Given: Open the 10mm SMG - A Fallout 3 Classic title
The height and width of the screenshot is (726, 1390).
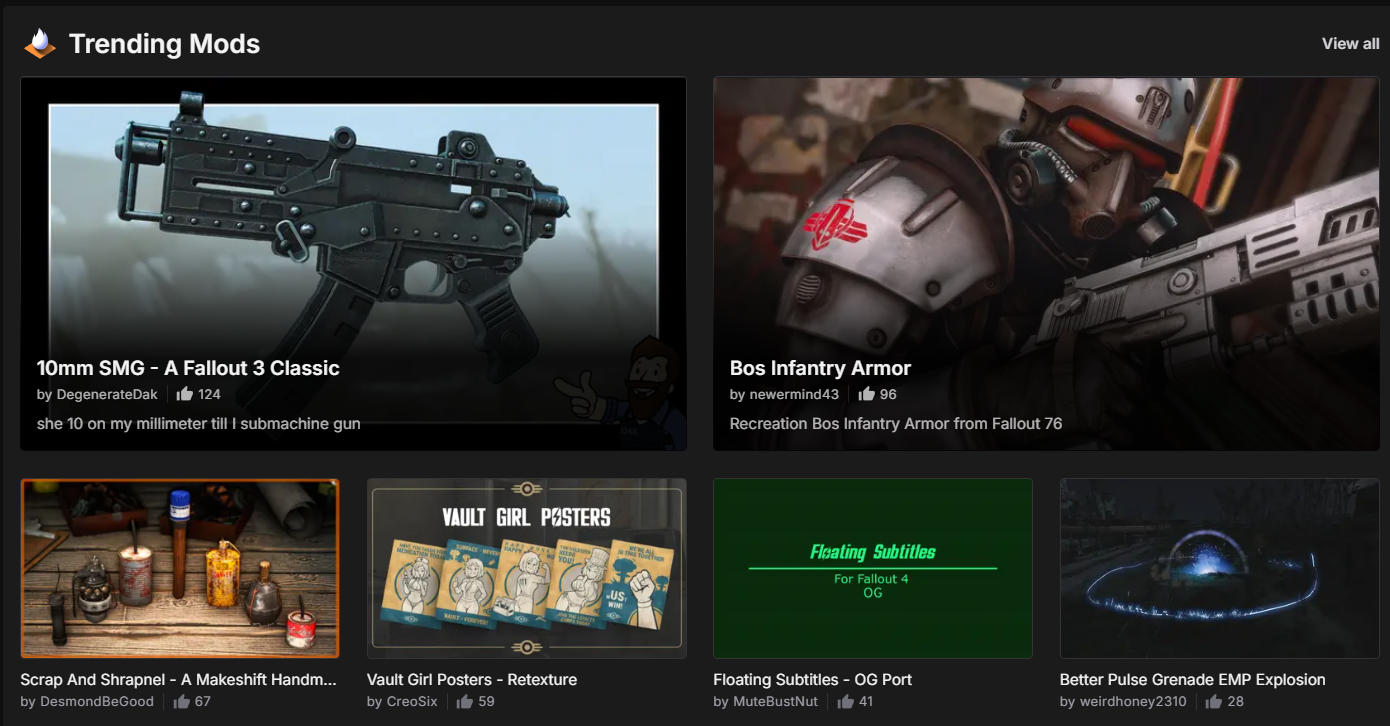Looking at the screenshot, I should click(x=188, y=368).
